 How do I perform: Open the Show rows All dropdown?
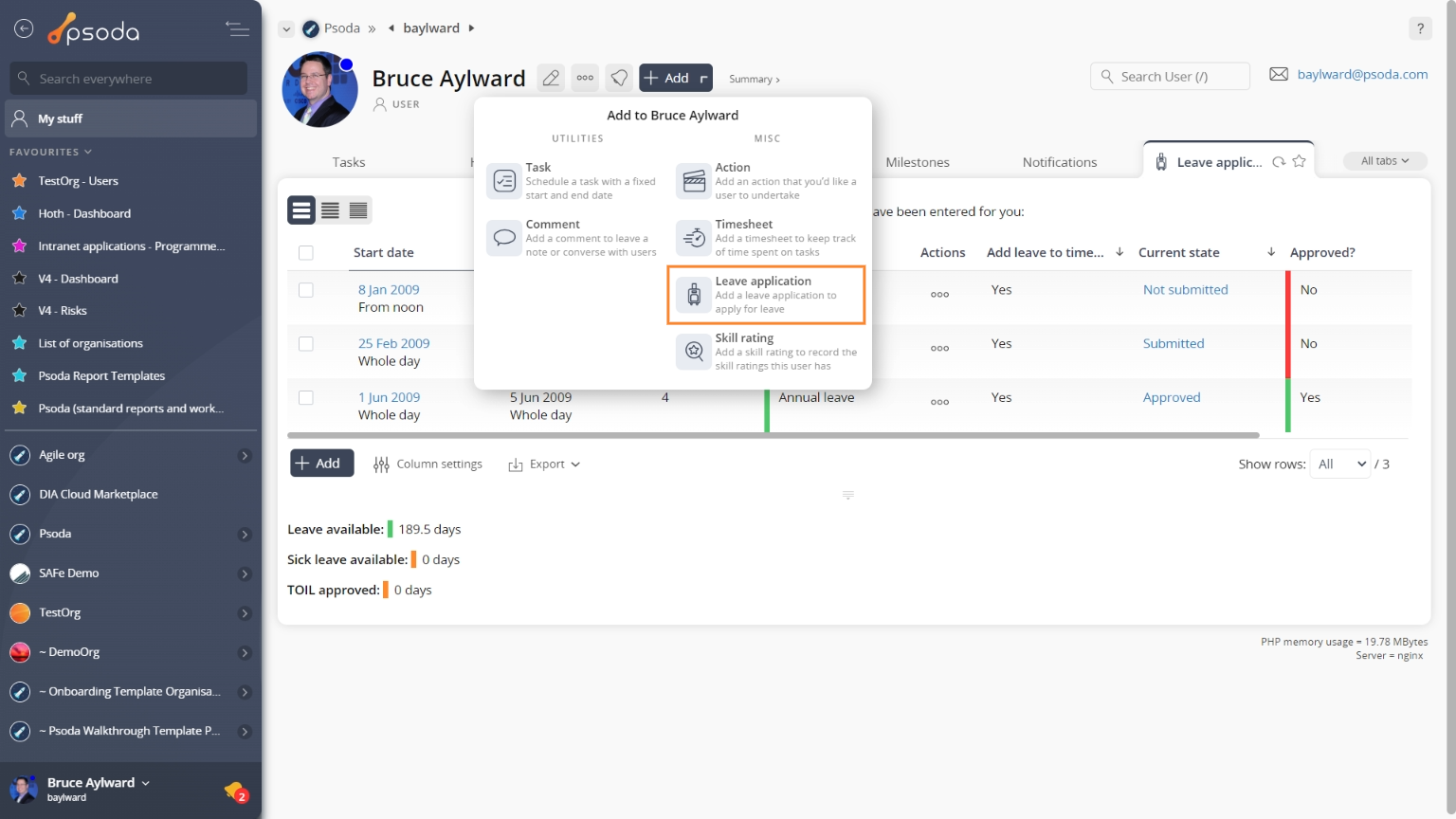(1340, 464)
